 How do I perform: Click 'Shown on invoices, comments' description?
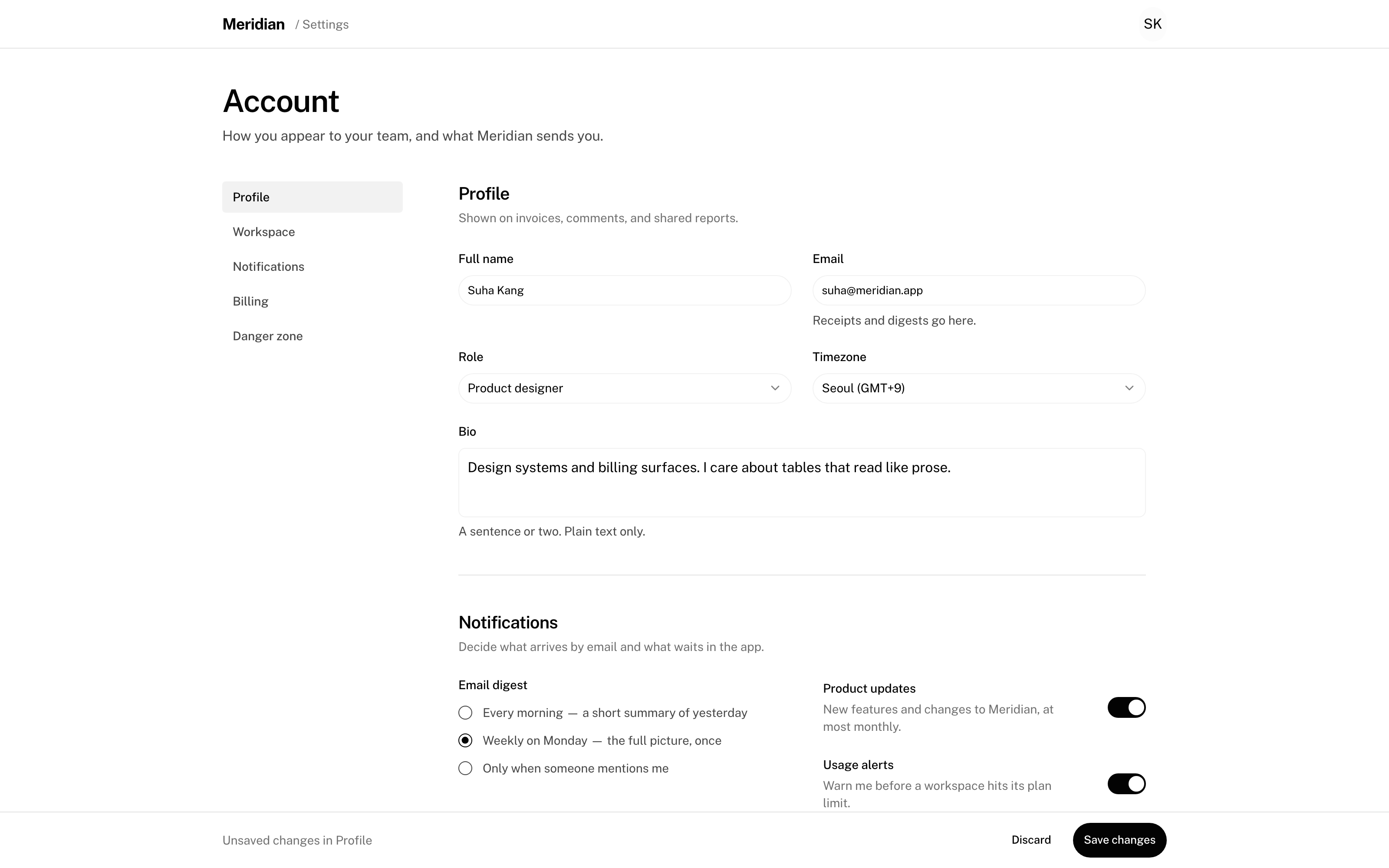pos(598,218)
